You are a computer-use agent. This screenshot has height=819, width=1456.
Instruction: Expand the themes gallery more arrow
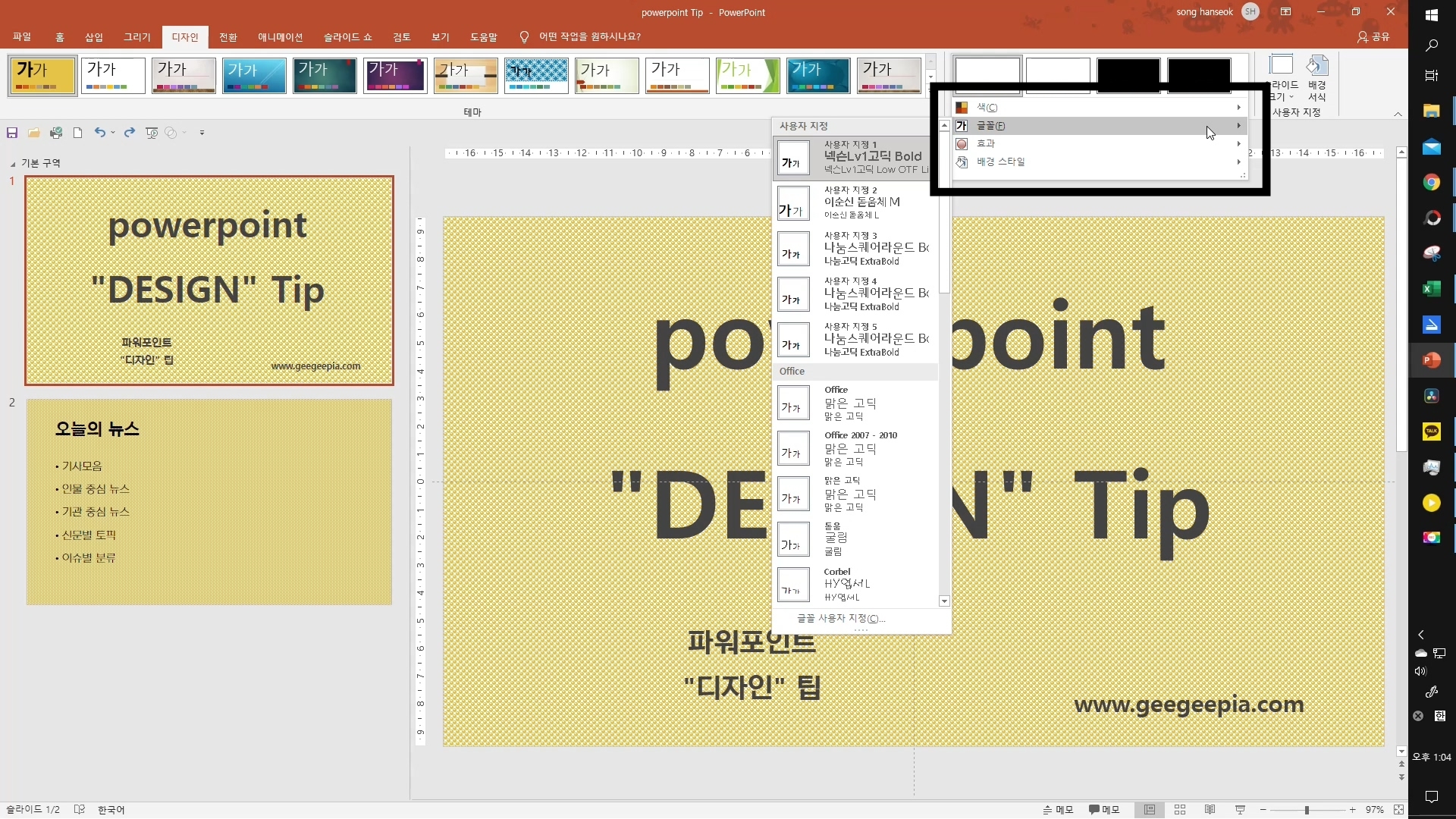(931, 90)
